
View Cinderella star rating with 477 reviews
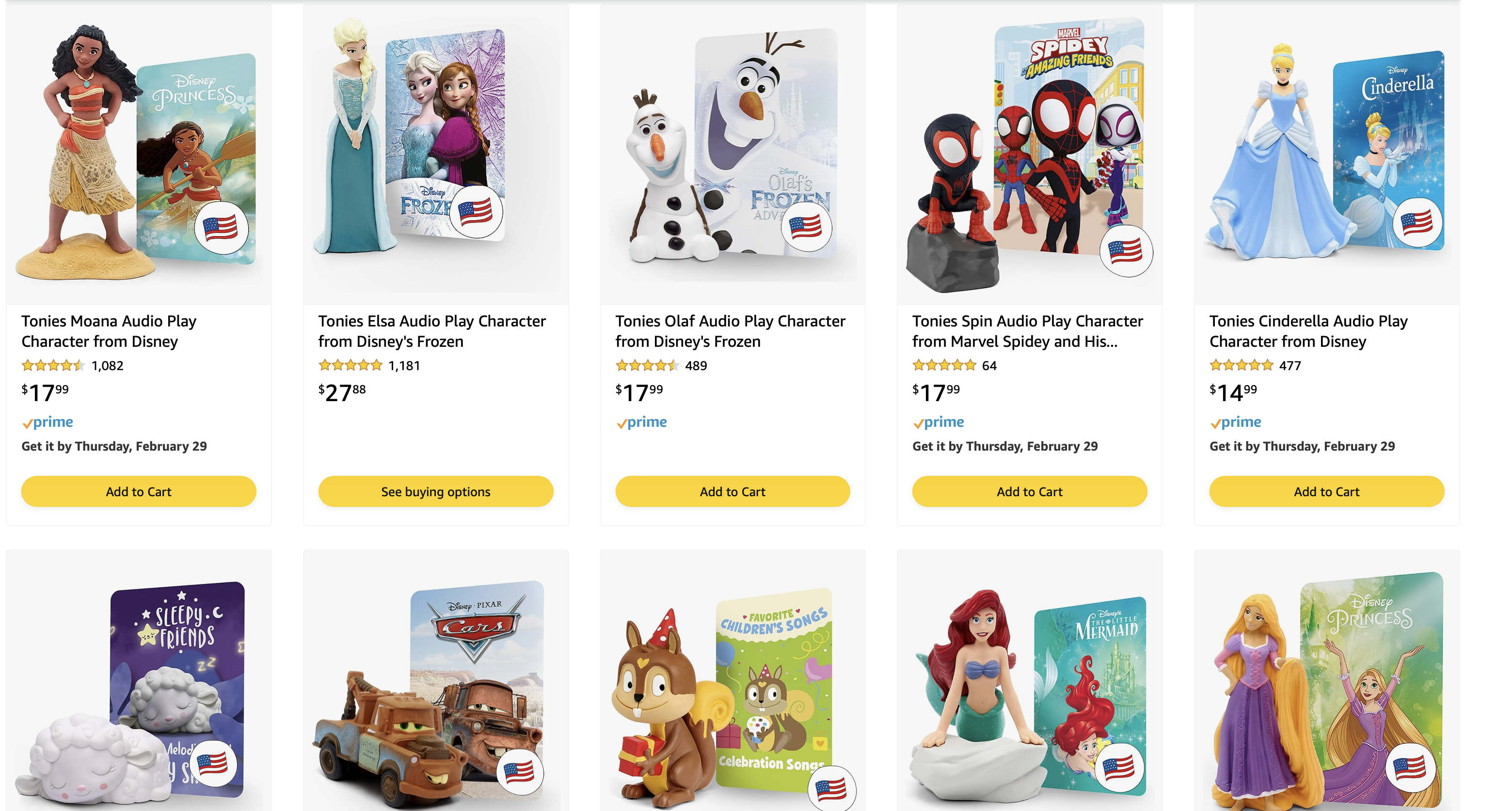point(1241,366)
